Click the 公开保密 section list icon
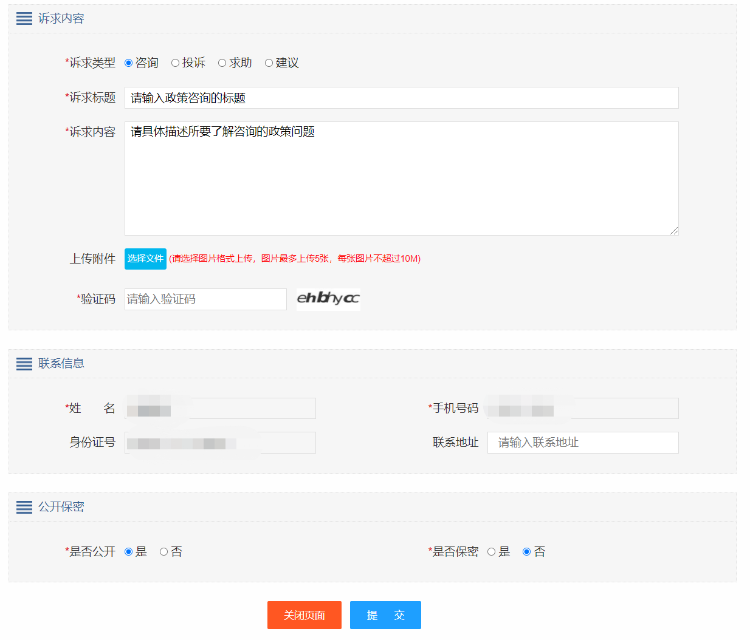Screen dimensions: 750x640 pyautogui.click(x=24, y=507)
